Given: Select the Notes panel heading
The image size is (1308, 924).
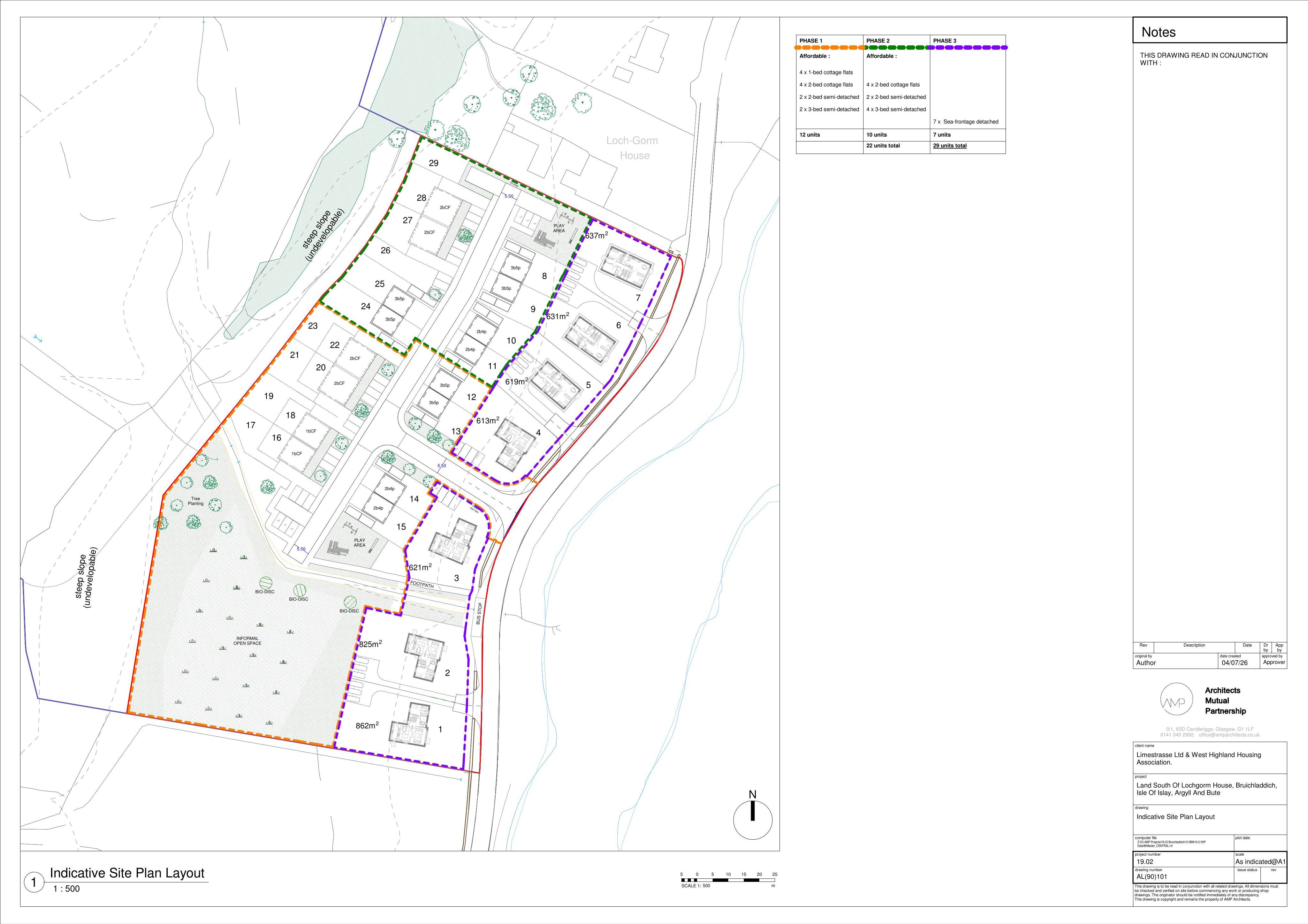Looking at the screenshot, I should pyautogui.click(x=1159, y=33).
